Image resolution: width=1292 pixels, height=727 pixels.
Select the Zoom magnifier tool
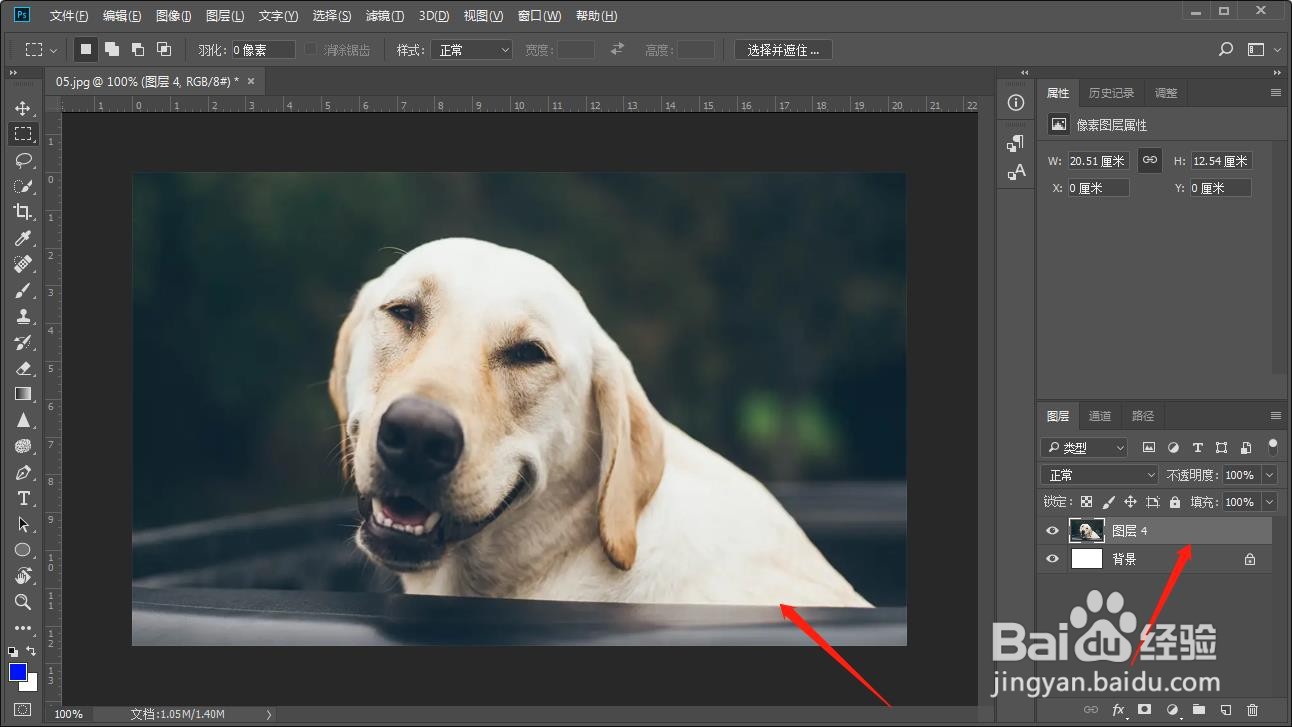22,602
